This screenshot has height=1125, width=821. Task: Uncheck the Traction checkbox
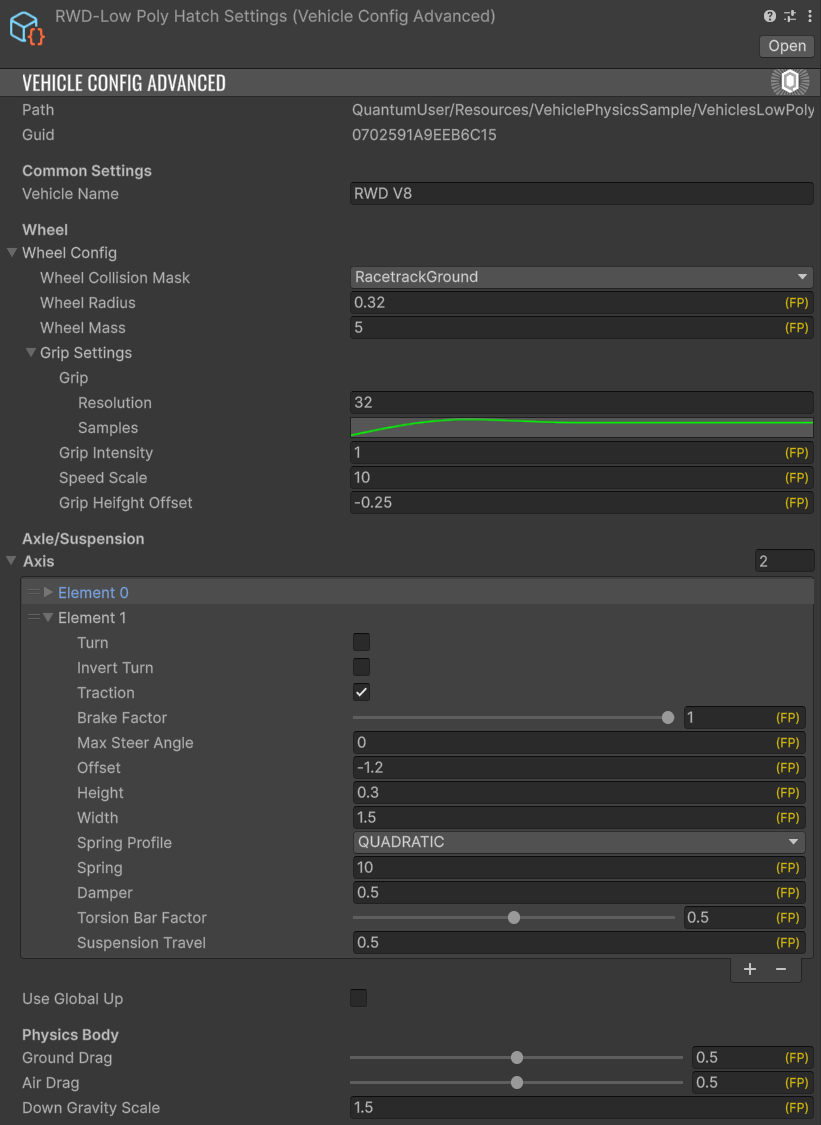tap(362, 692)
